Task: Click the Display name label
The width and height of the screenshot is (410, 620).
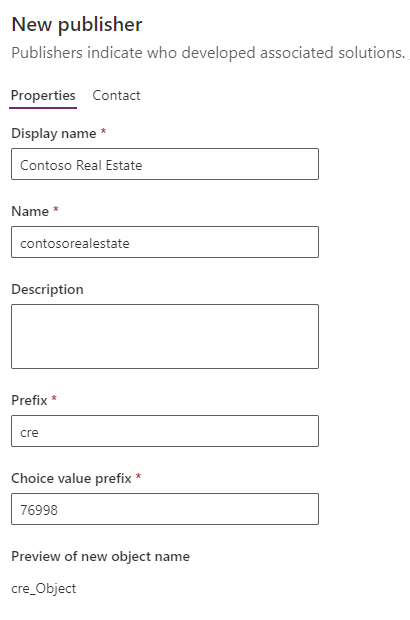Action: point(54,134)
